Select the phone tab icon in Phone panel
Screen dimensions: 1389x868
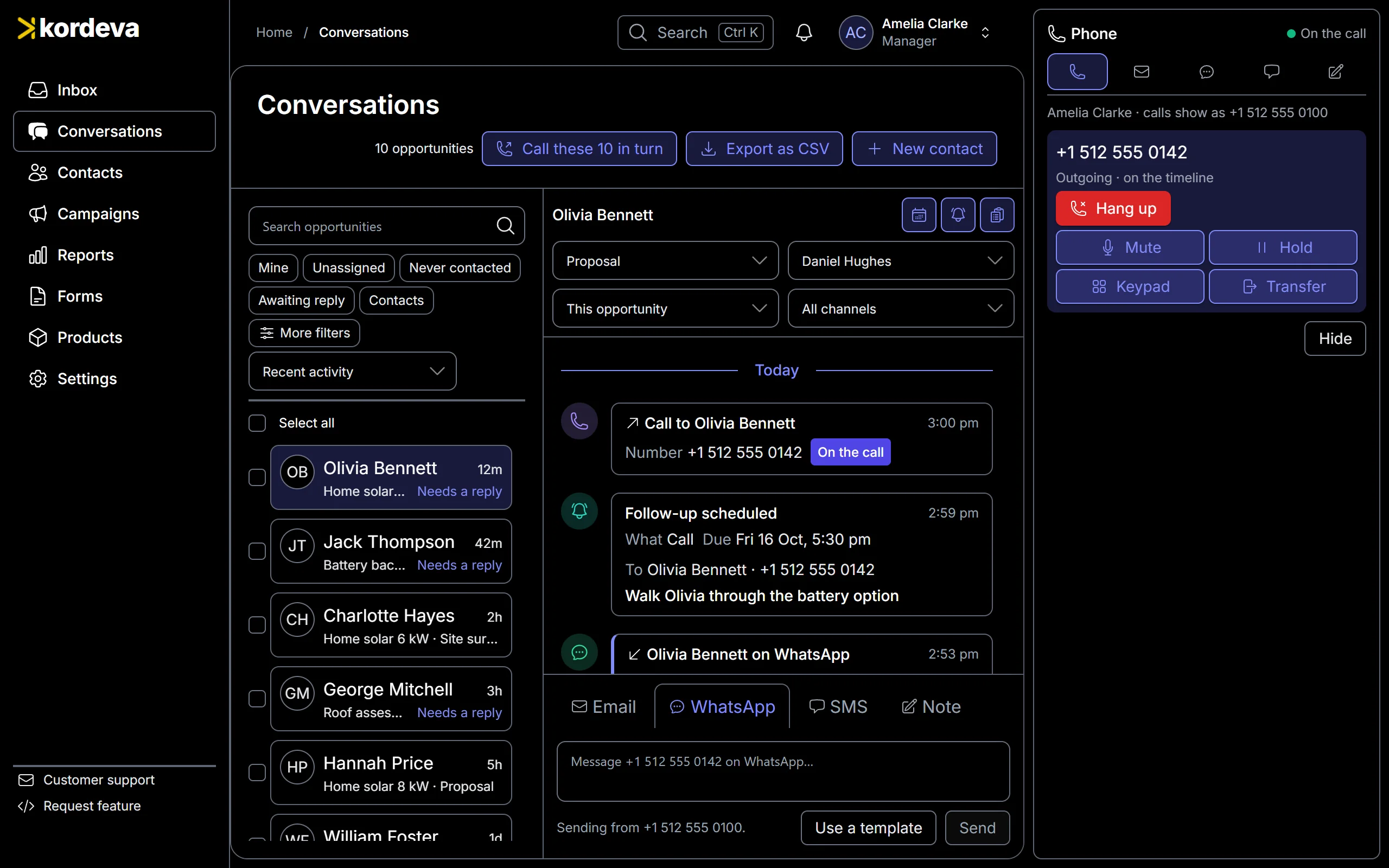click(x=1077, y=72)
